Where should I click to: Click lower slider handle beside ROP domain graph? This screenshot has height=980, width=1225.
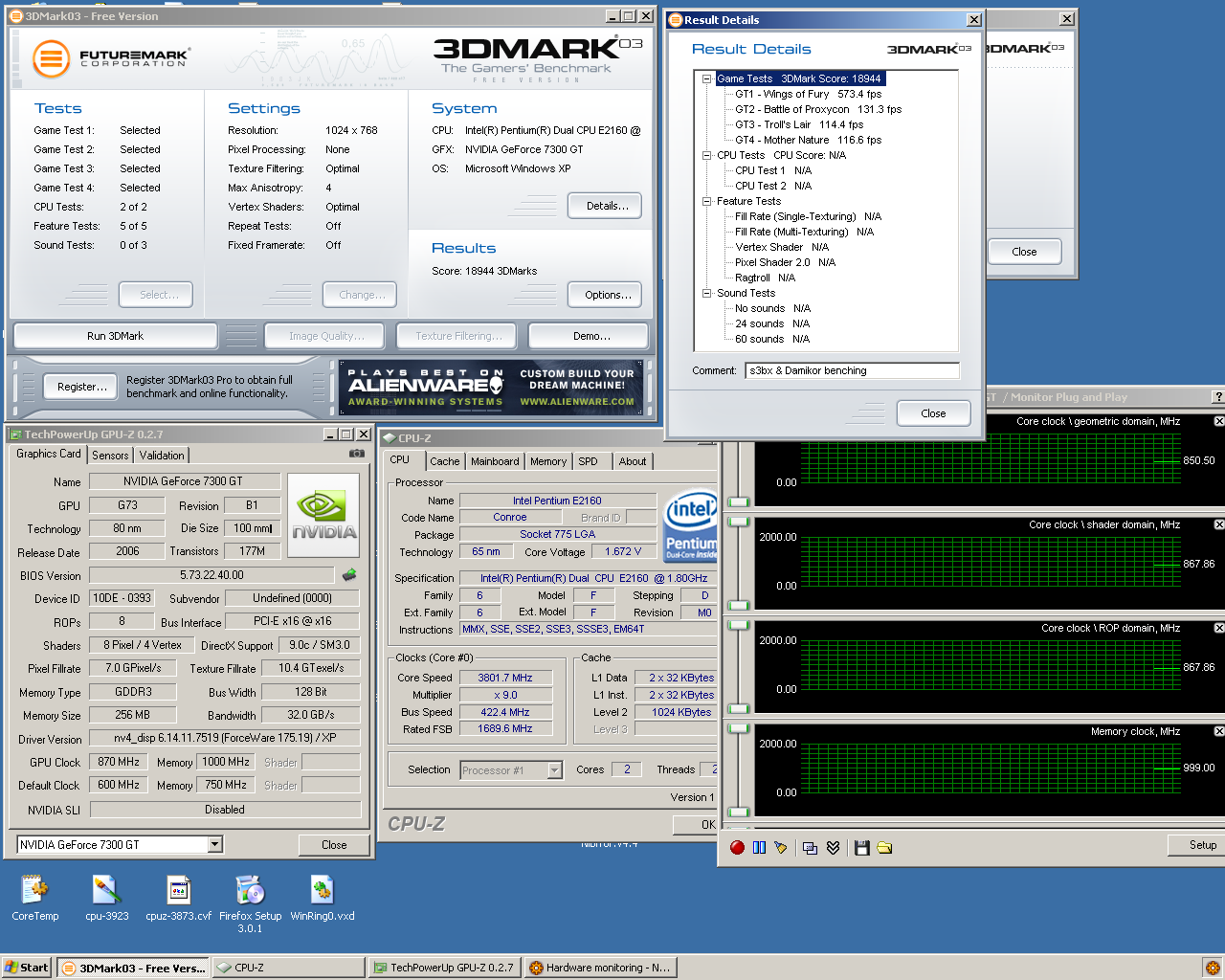738,708
